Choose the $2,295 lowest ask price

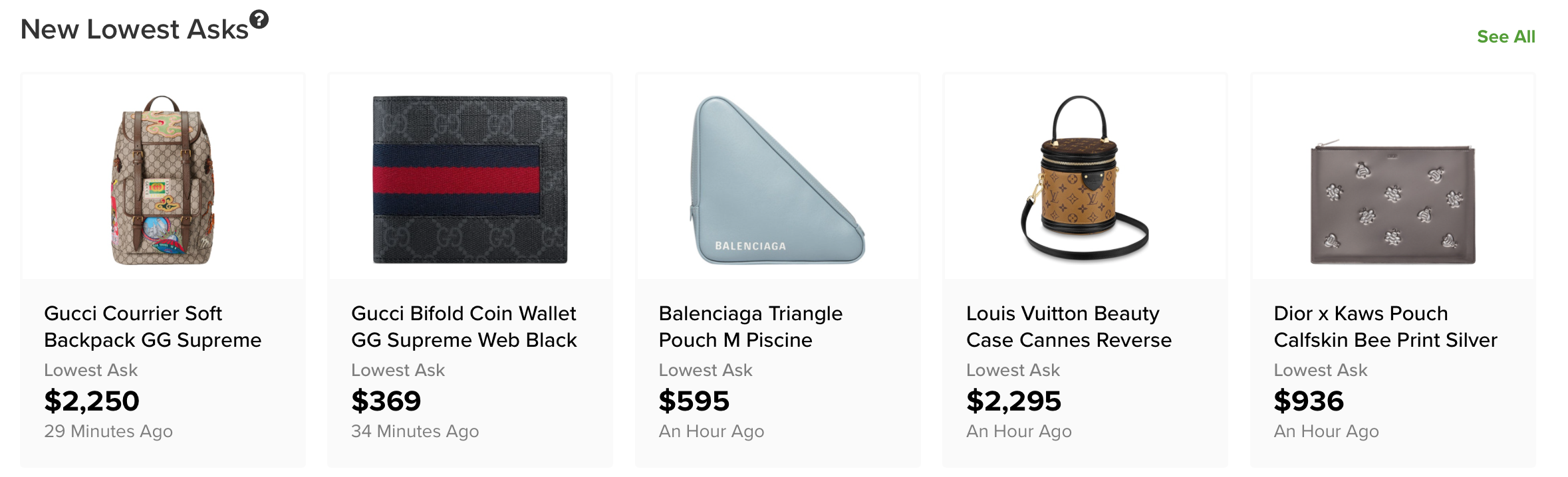[x=1013, y=401]
